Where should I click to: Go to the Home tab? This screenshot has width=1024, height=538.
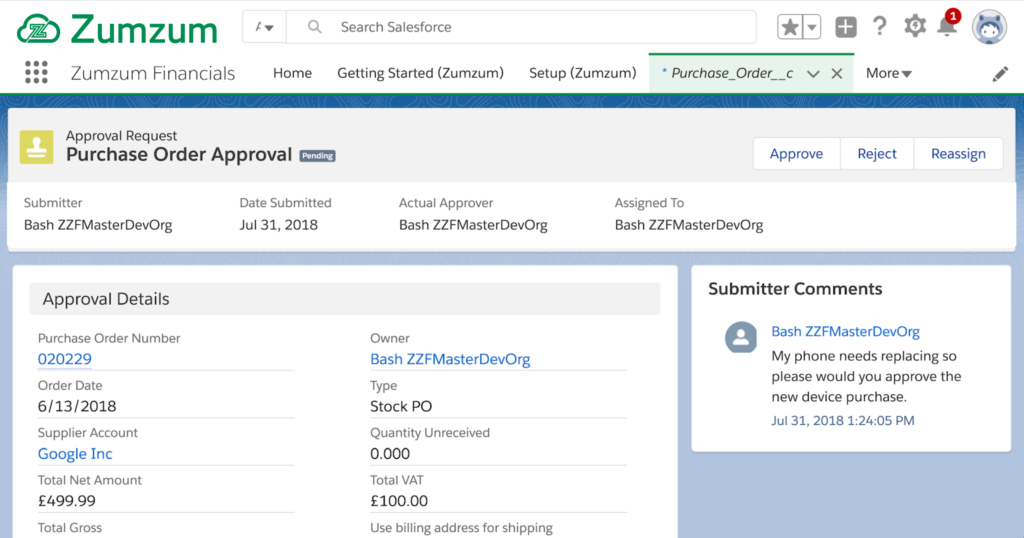(292, 73)
